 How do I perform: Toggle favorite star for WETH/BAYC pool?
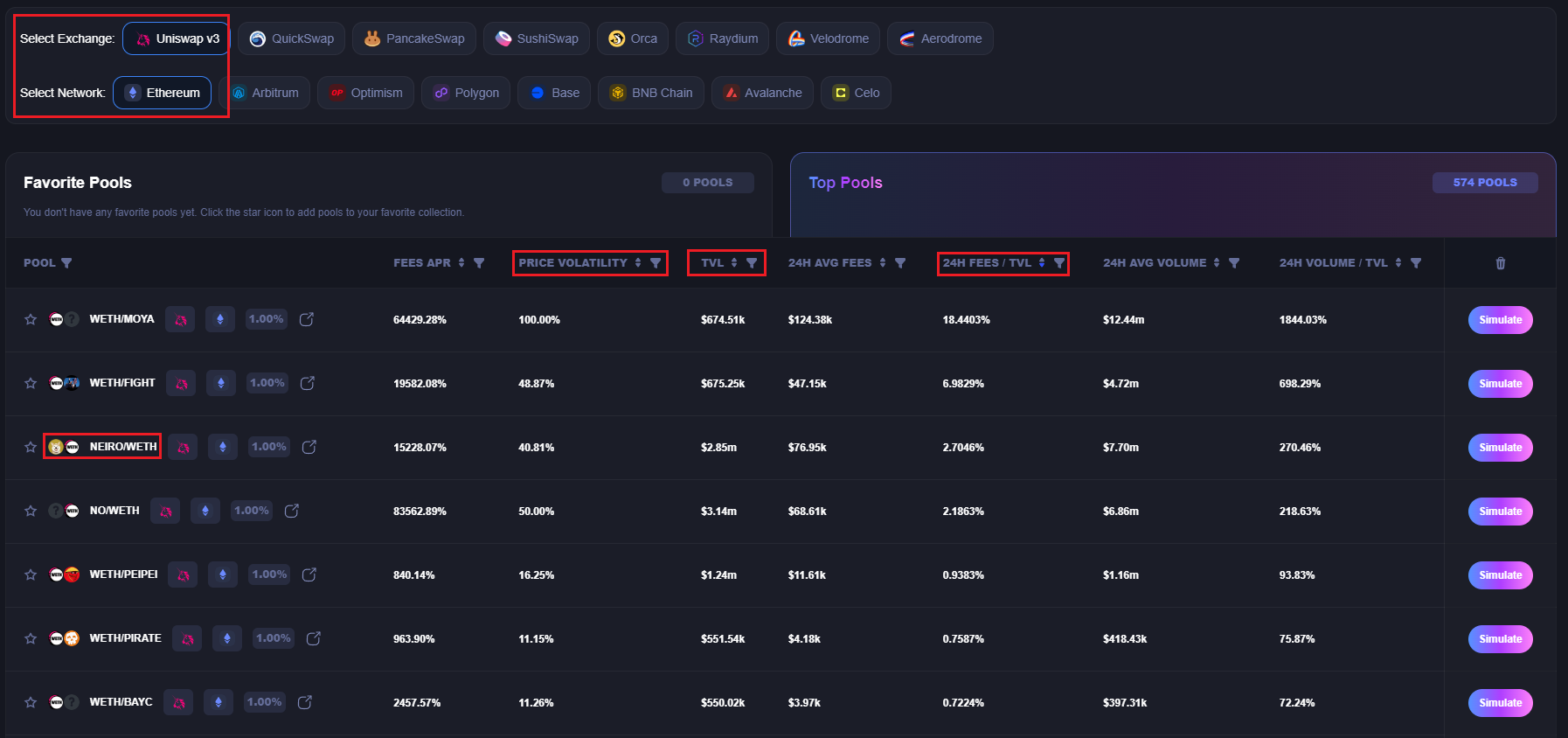[31, 703]
